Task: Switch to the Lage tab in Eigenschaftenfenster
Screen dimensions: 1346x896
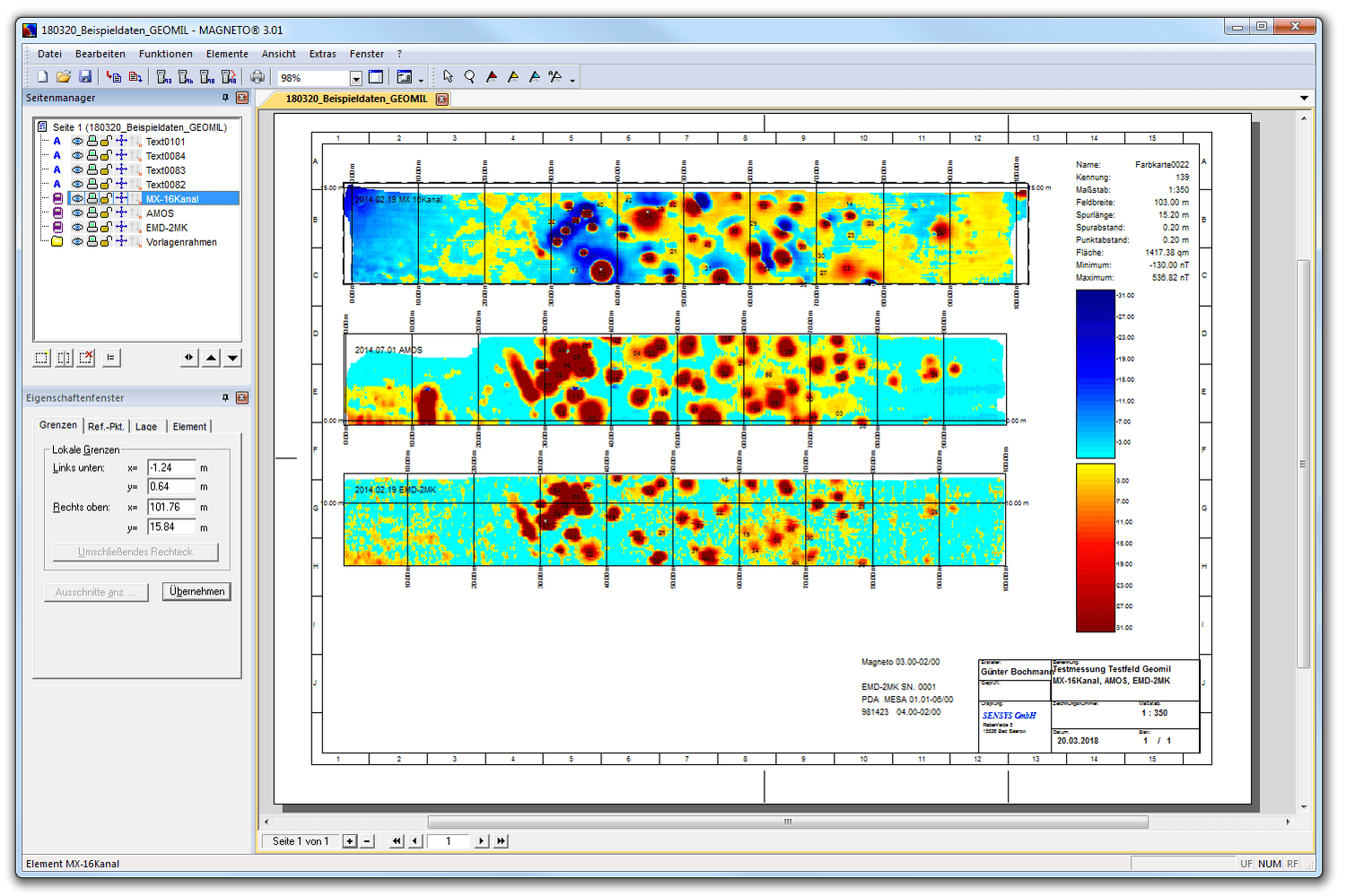Action: click(x=146, y=426)
